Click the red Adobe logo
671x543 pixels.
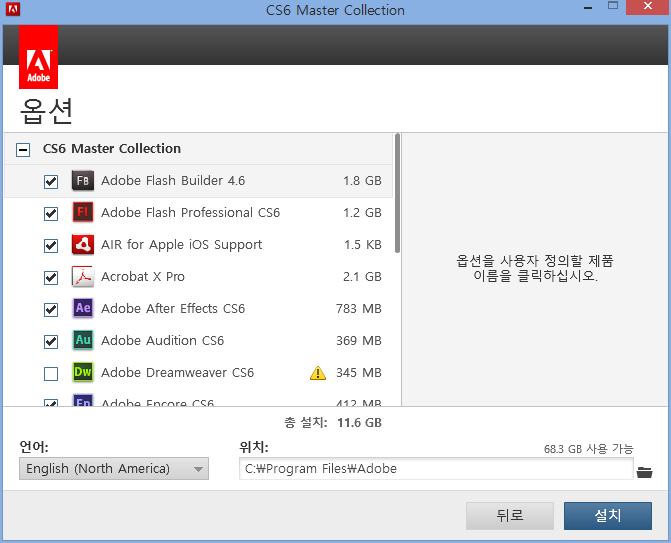coord(39,56)
